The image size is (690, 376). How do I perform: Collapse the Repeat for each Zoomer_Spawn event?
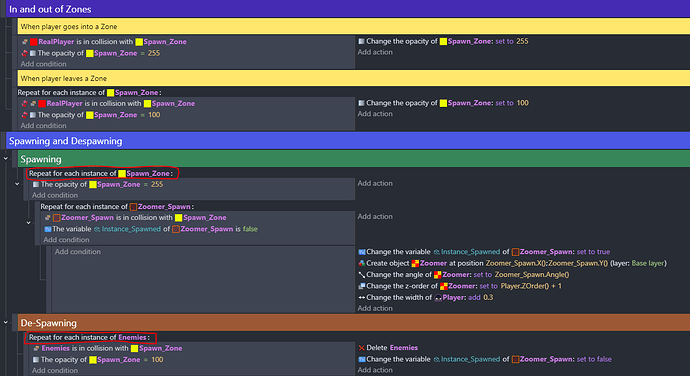pyautogui.click(x=29, y=223)
